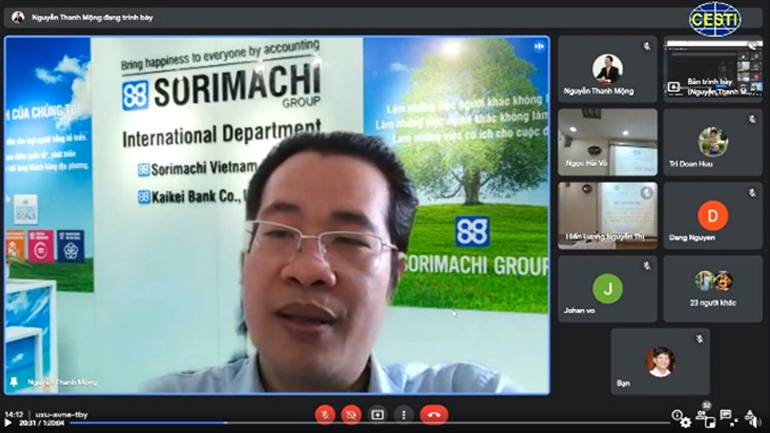Open the activities shapes icon

(750, 415)
